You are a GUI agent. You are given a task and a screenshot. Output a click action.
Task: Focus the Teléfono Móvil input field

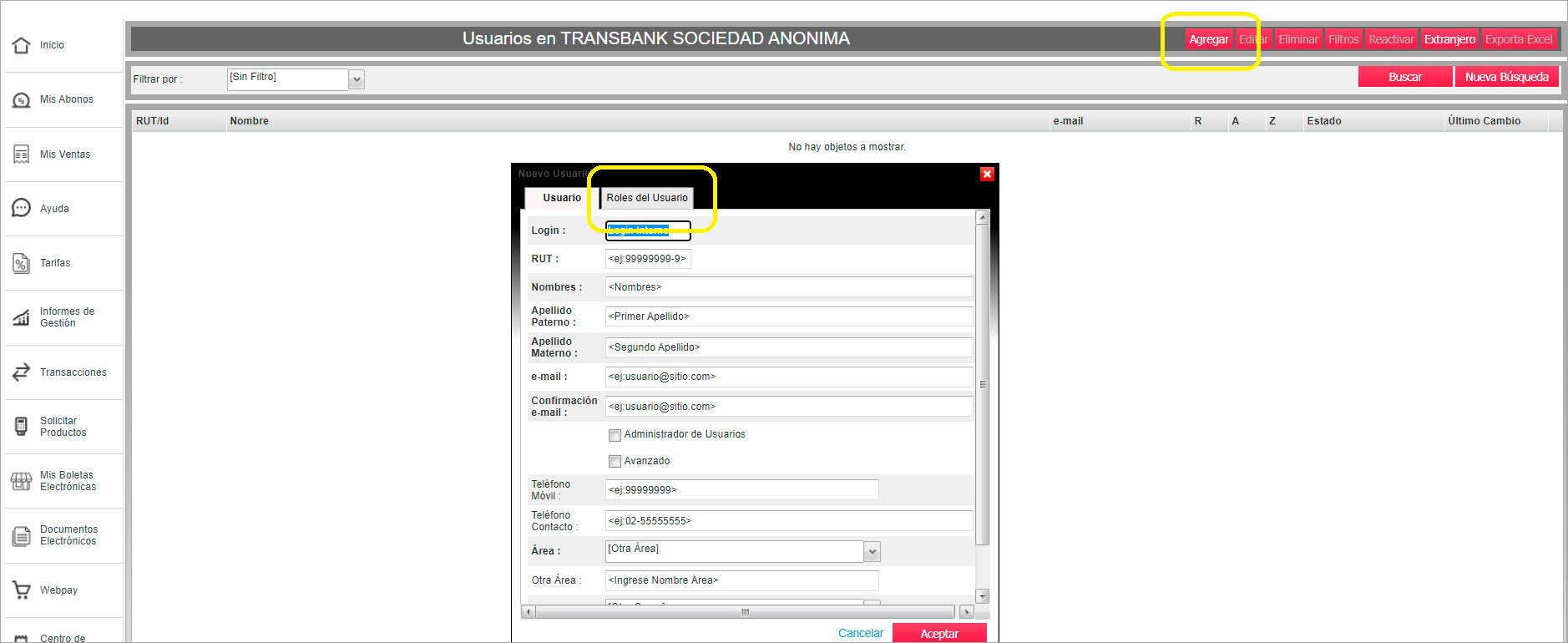[x=742, y=490]
